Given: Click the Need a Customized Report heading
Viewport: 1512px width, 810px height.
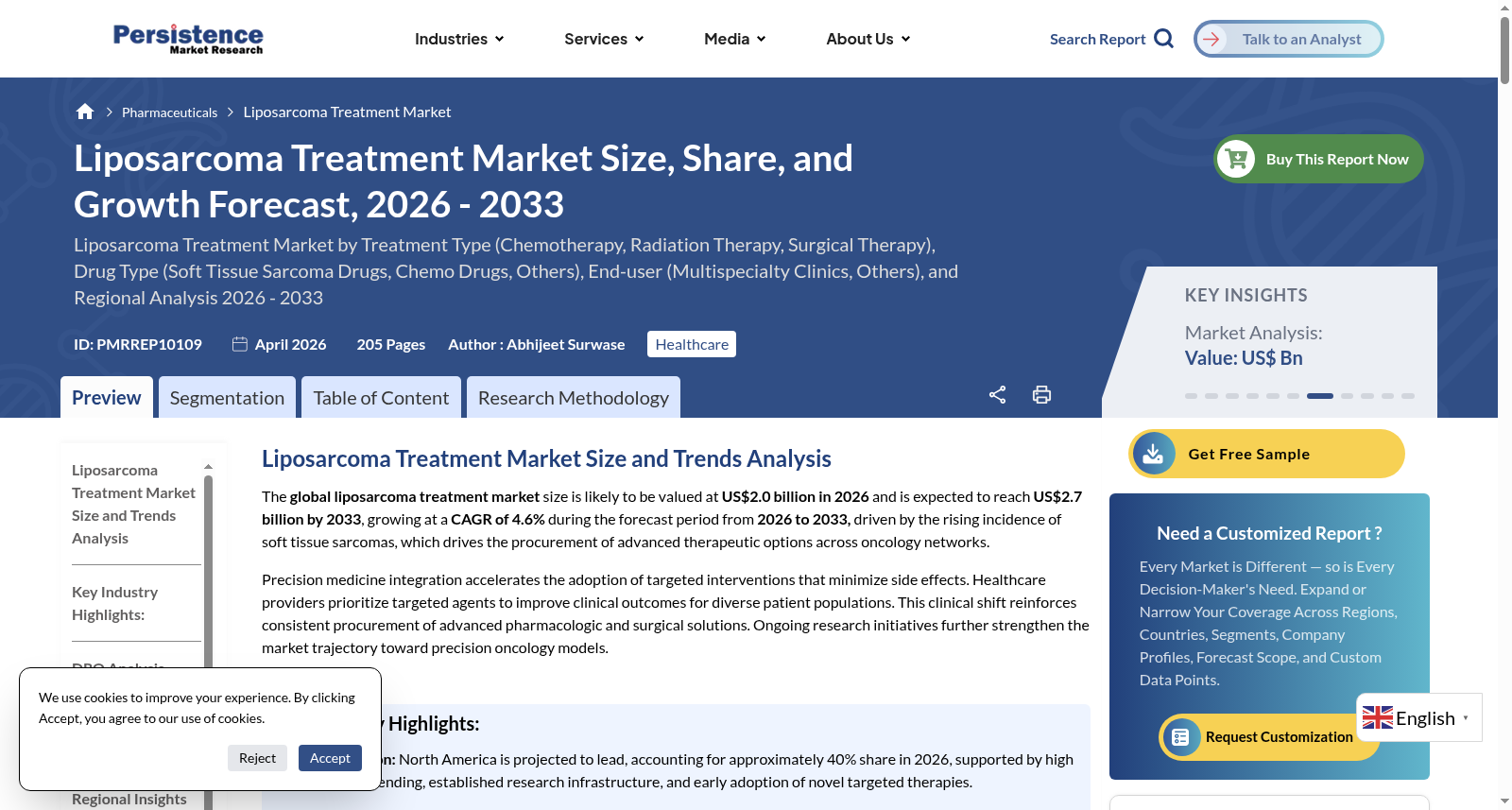Looking at the screenshot, I should [1269, 533].
